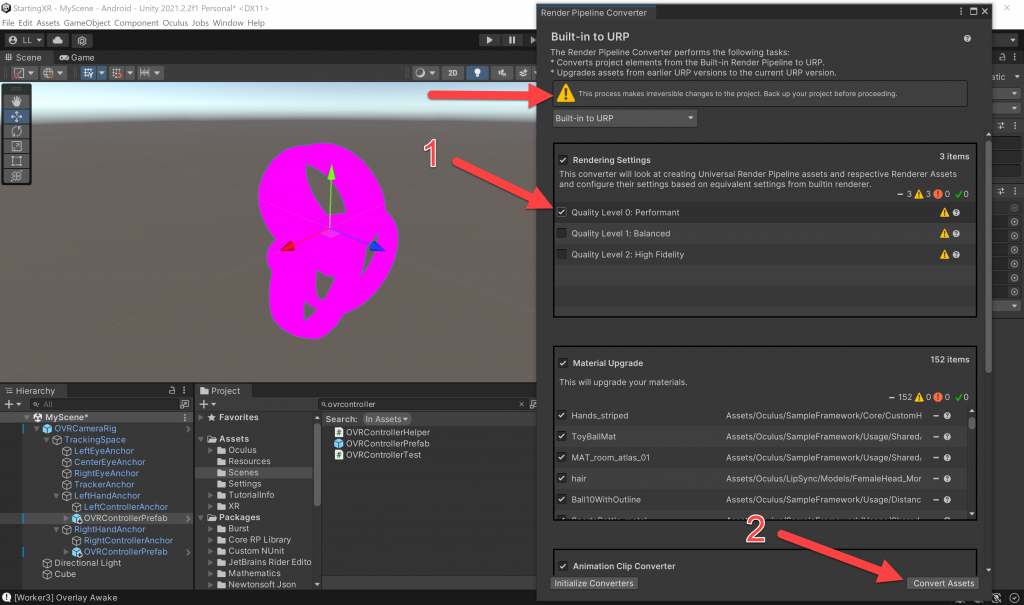Open the Render Pipeline Converter help icon
Image resolution: width=1024 pixels, height=605 pixels.
click(967, 39)
